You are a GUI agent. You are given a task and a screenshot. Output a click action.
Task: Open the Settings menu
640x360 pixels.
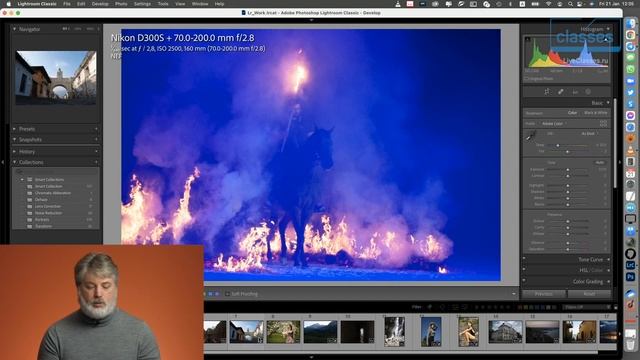[x=142, y=4]
